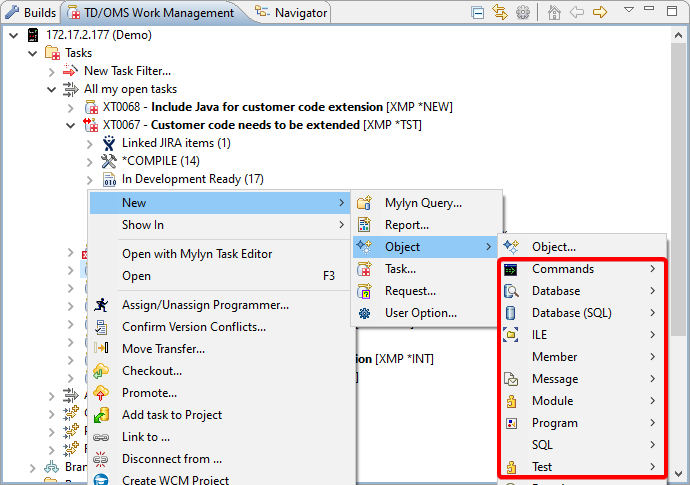Click Checkout... in the context menu
The width and height of the screenshot is (690, 485).
152,371
